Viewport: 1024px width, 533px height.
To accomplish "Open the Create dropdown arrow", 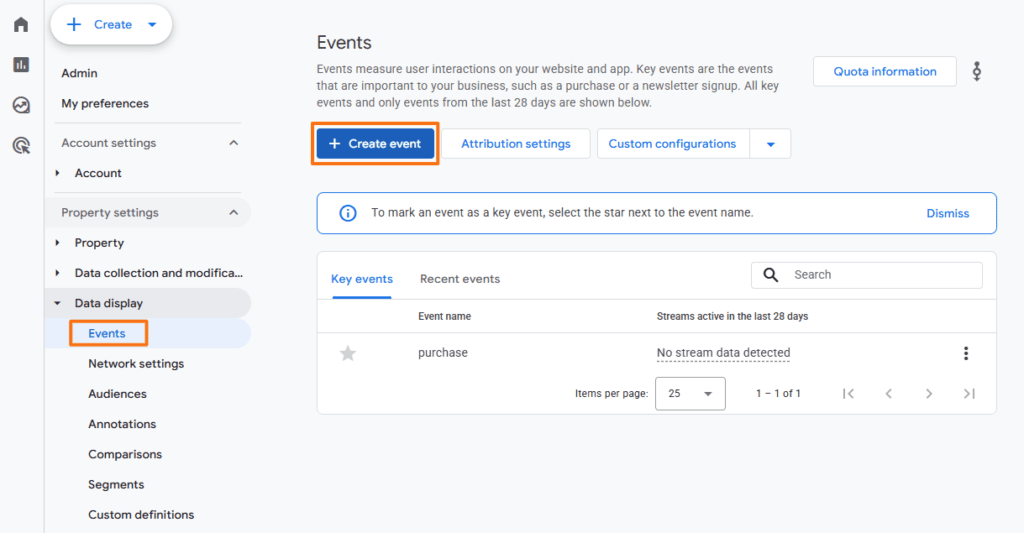I will pos(152,25).
